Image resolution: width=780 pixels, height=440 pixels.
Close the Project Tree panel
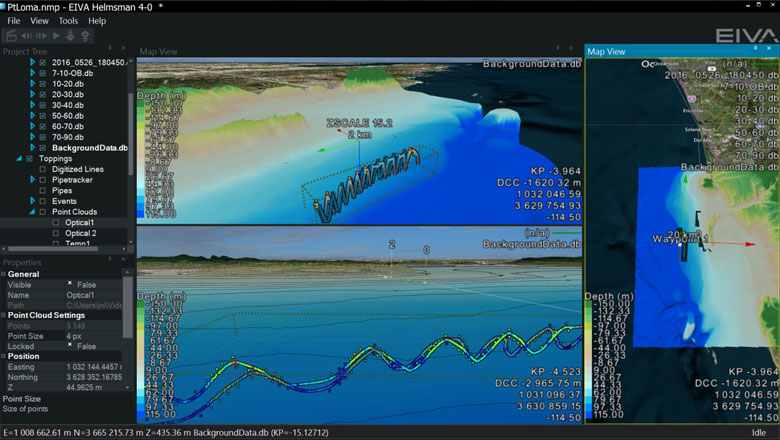(x=123, y=48)
